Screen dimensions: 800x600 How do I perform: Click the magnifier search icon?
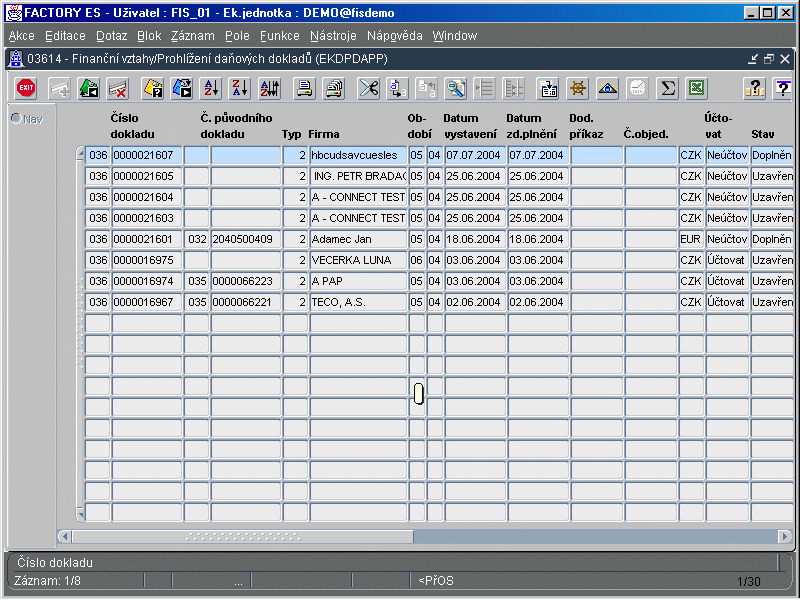point(456,89)
